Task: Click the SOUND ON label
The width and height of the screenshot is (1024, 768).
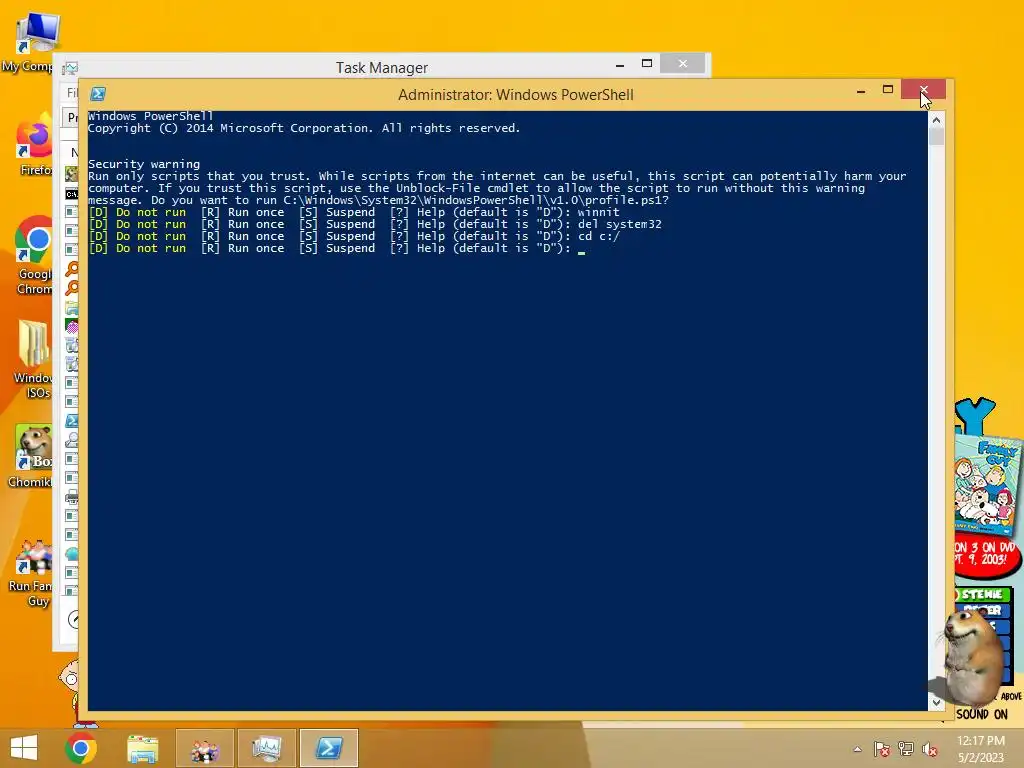Action: coord(982,714)
